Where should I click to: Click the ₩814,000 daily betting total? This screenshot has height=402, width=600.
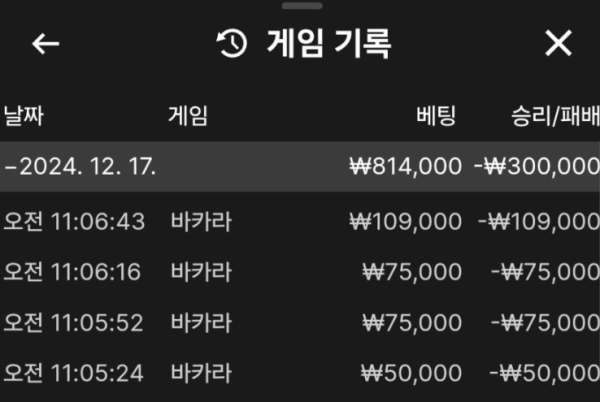click(x=406, y=167)
